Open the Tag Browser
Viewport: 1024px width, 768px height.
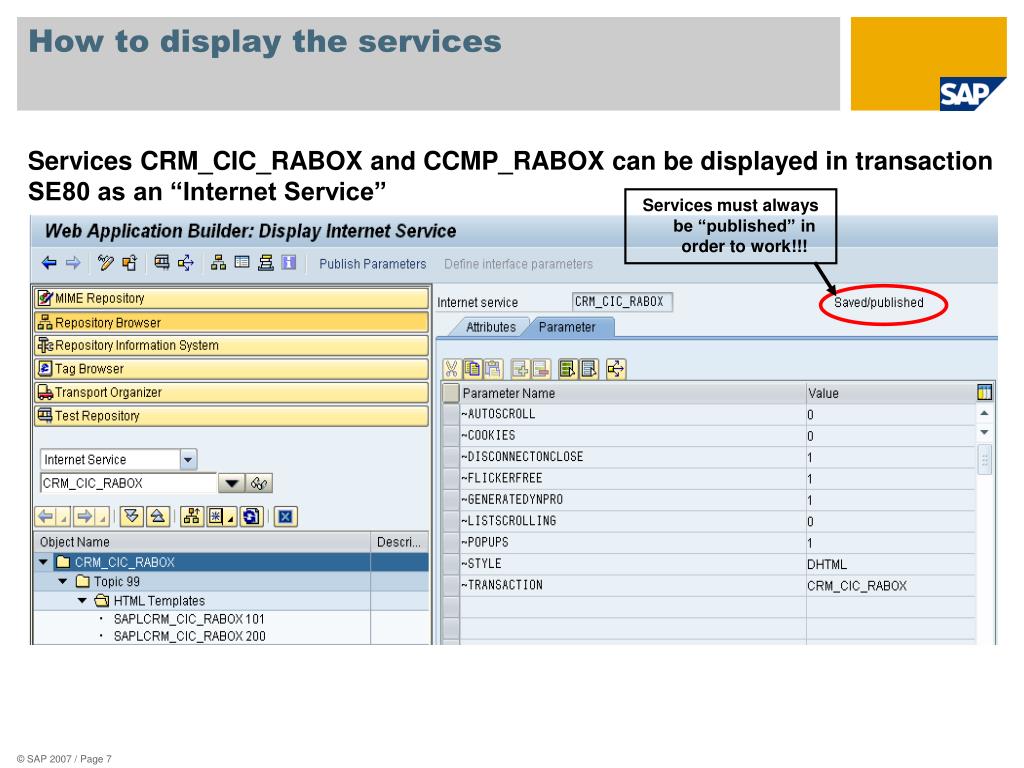click(231, 369)
